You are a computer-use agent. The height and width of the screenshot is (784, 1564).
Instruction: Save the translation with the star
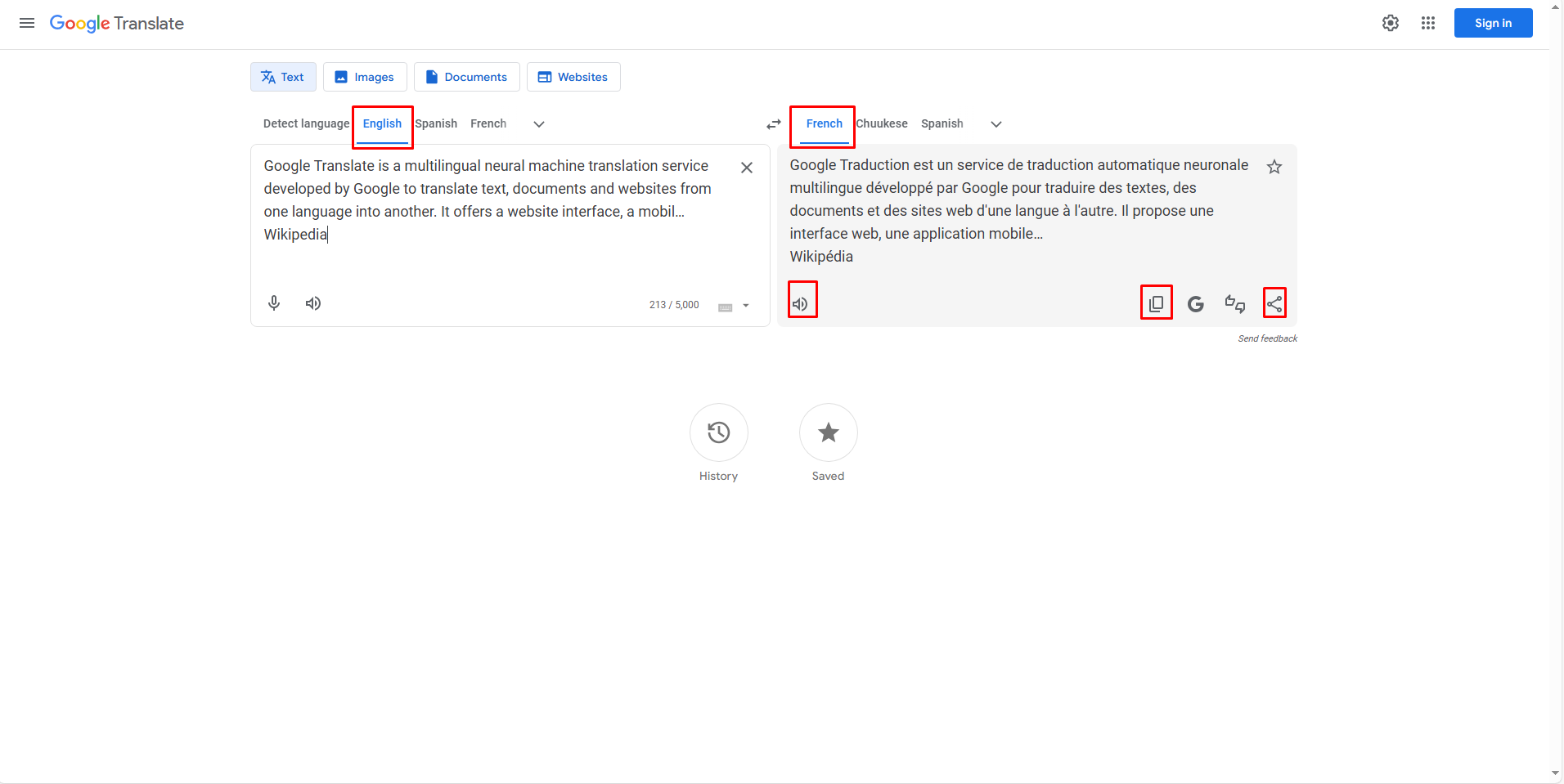[x=1274, y=166]
